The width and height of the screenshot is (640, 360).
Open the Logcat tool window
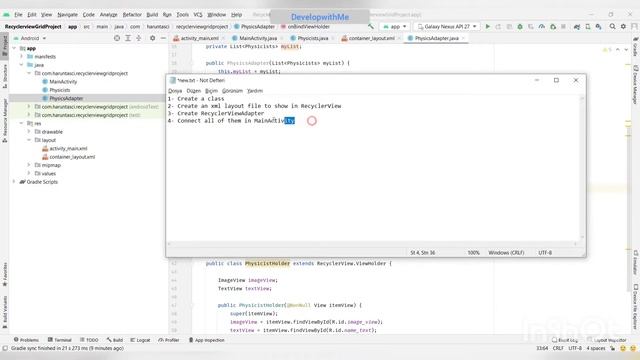coord(140,340)
